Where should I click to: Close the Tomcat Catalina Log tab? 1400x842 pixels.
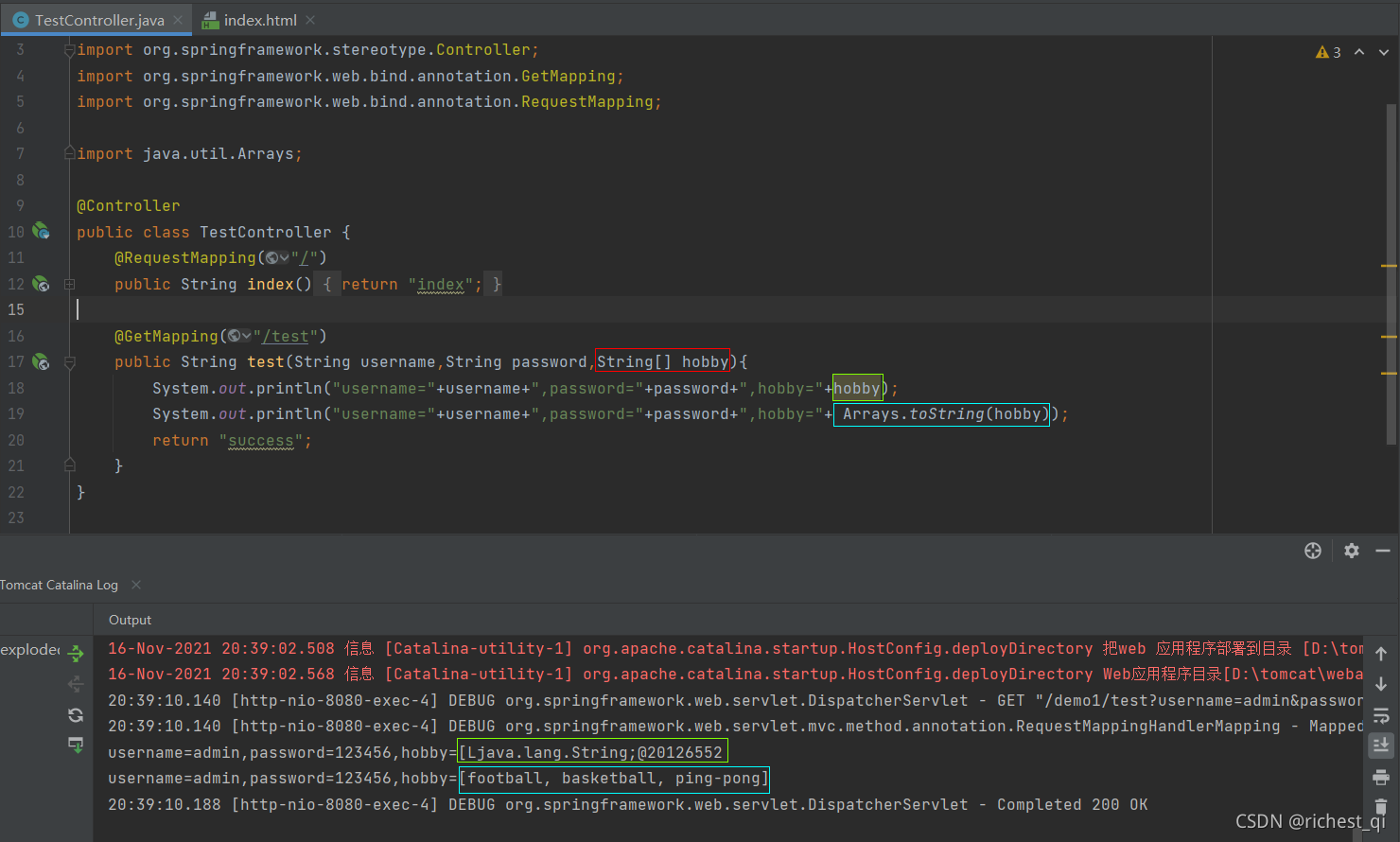[136, 585]
